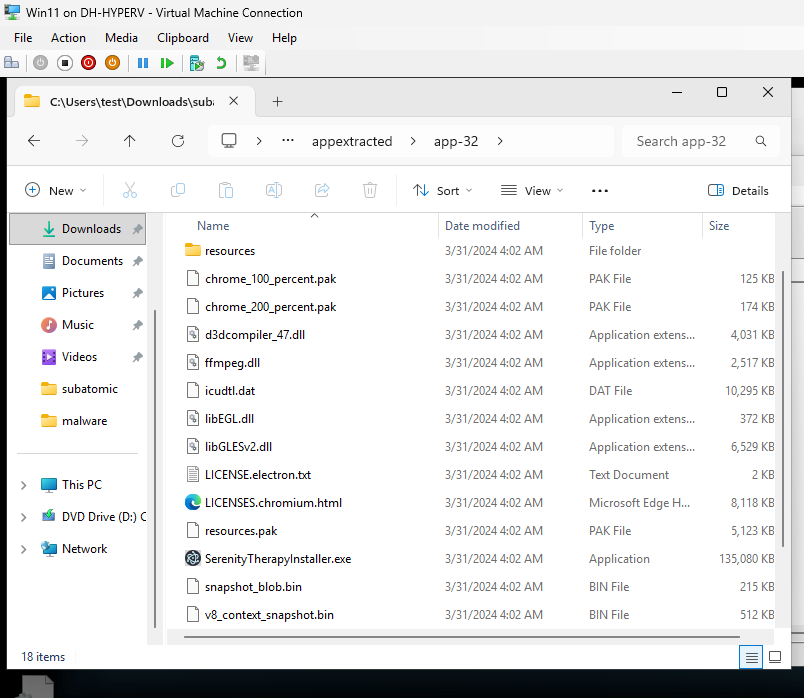This screenshot has height=698, width=804.
Task: Expand the chevron after appextracted
Action: 413,141
